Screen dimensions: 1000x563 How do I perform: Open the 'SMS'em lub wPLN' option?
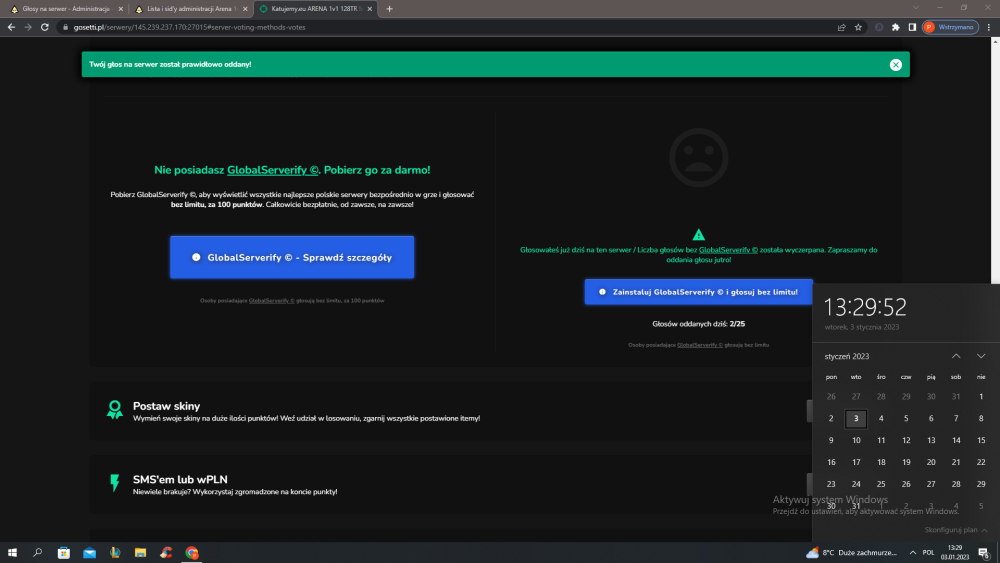tap(450, 485)
